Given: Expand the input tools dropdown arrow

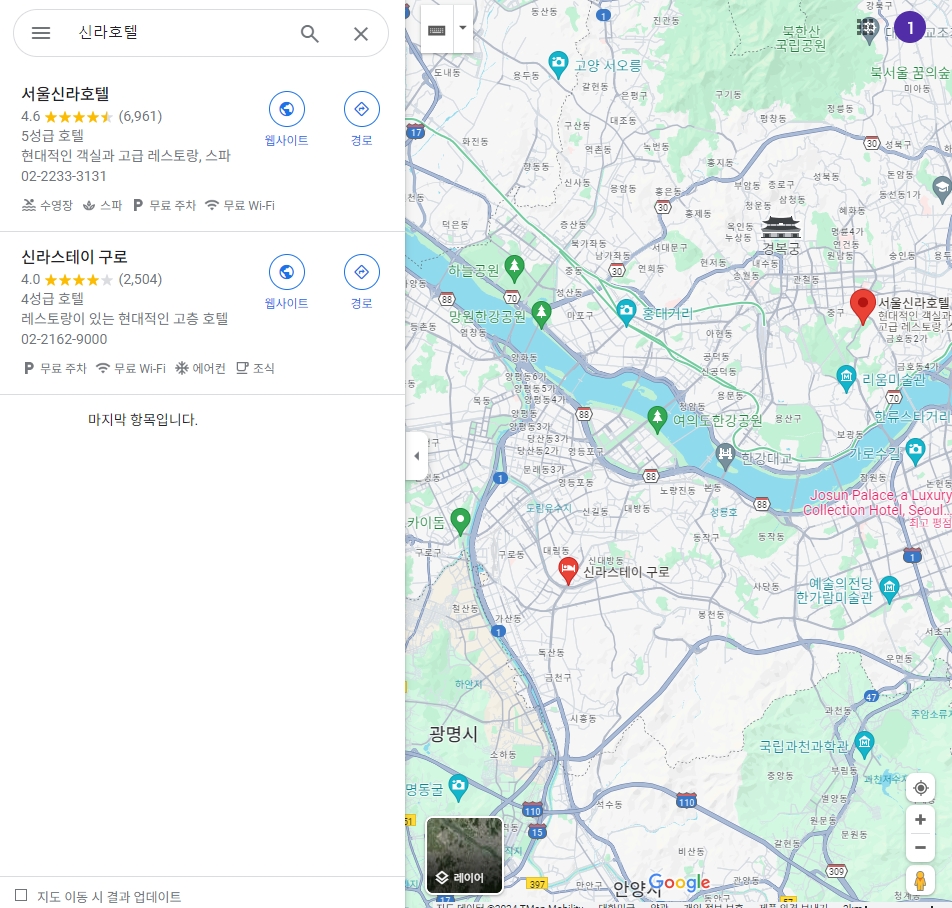Looking at the screenshot, I should tap(463, 28).
